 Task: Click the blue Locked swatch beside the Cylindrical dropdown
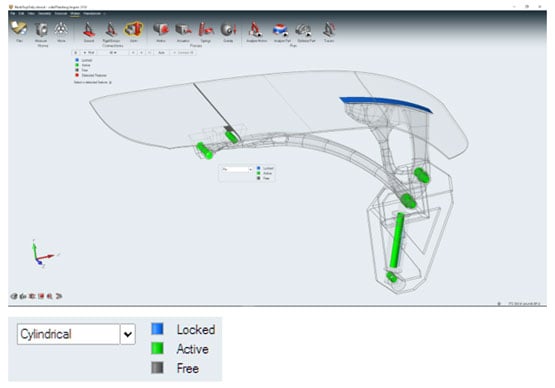pyautogui.click(x=157, y=329)
